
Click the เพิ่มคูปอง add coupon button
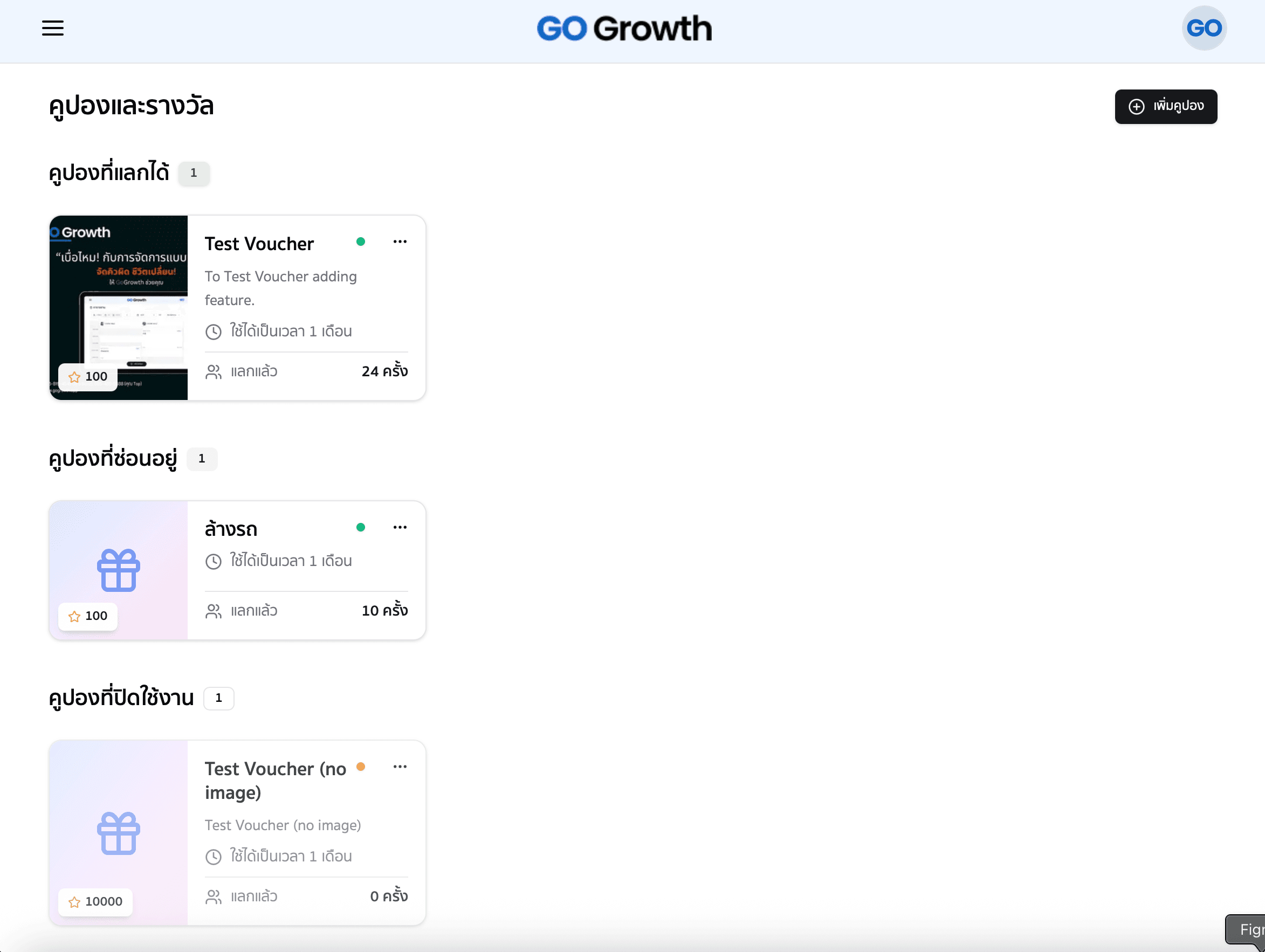click(1165, 106)
